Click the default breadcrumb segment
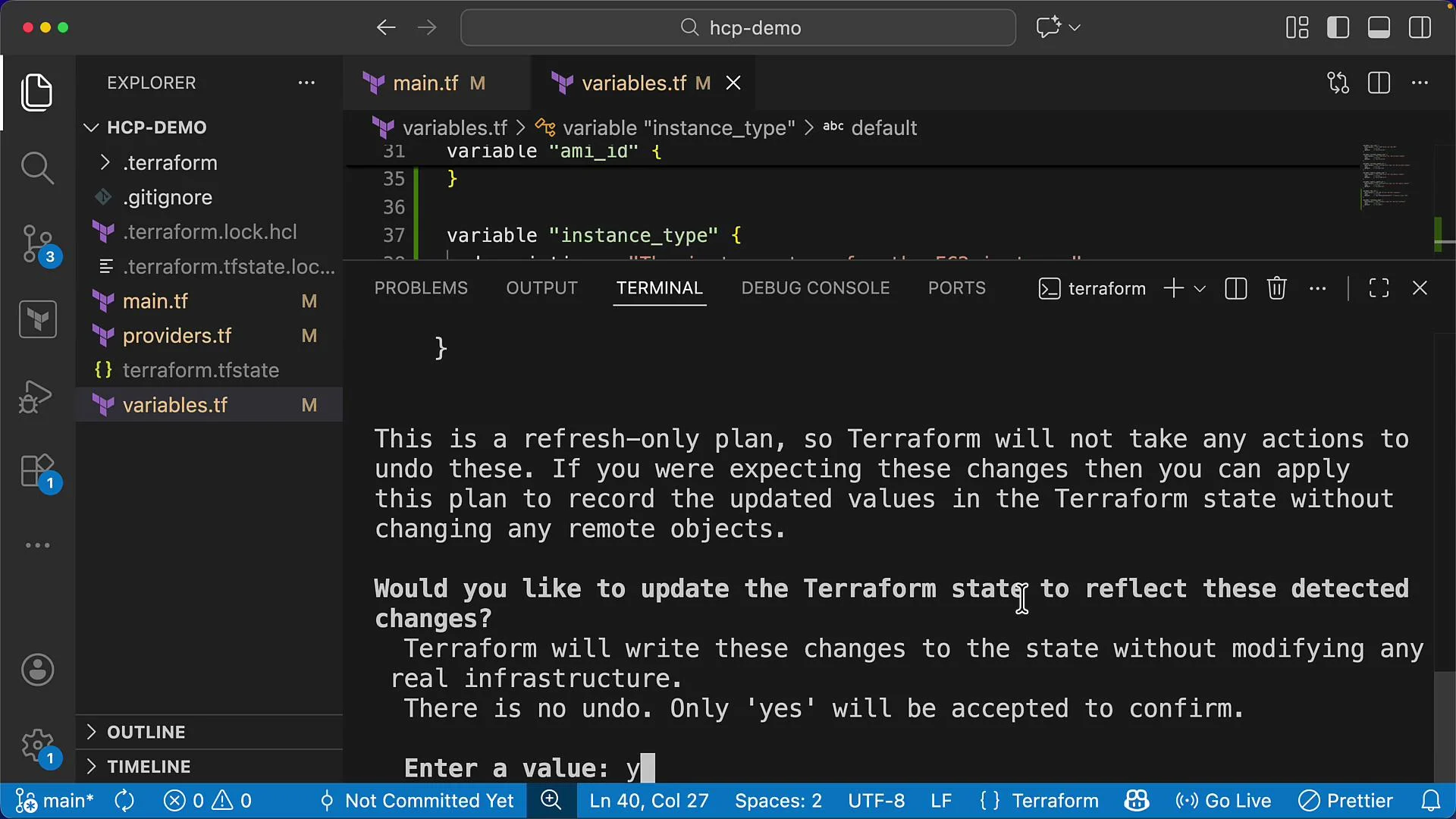The width and height of the screenshot is (1456, 819). click(x=884, y=127)
